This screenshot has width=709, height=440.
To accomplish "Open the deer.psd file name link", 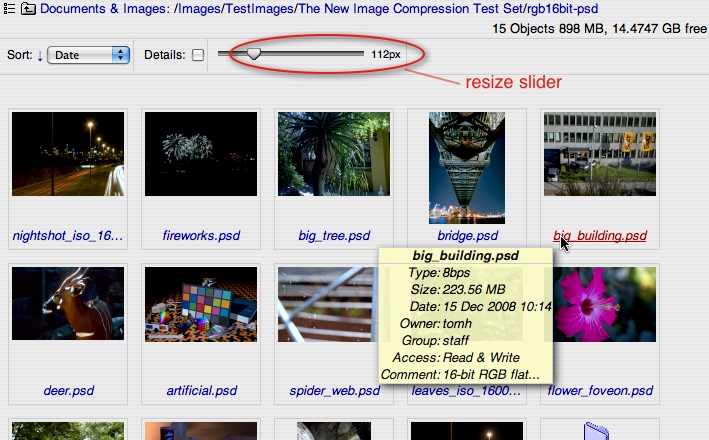I will (69, 390).
